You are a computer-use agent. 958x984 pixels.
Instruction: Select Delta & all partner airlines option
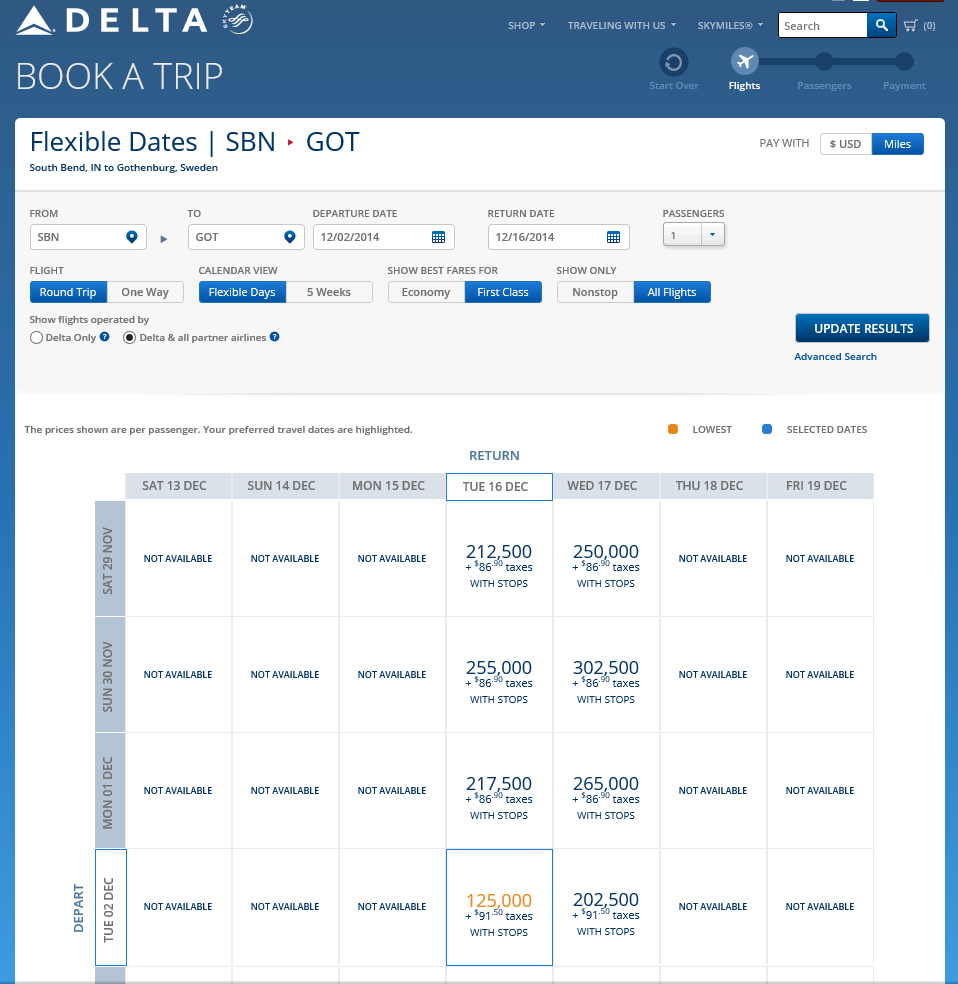pos(129,338)
